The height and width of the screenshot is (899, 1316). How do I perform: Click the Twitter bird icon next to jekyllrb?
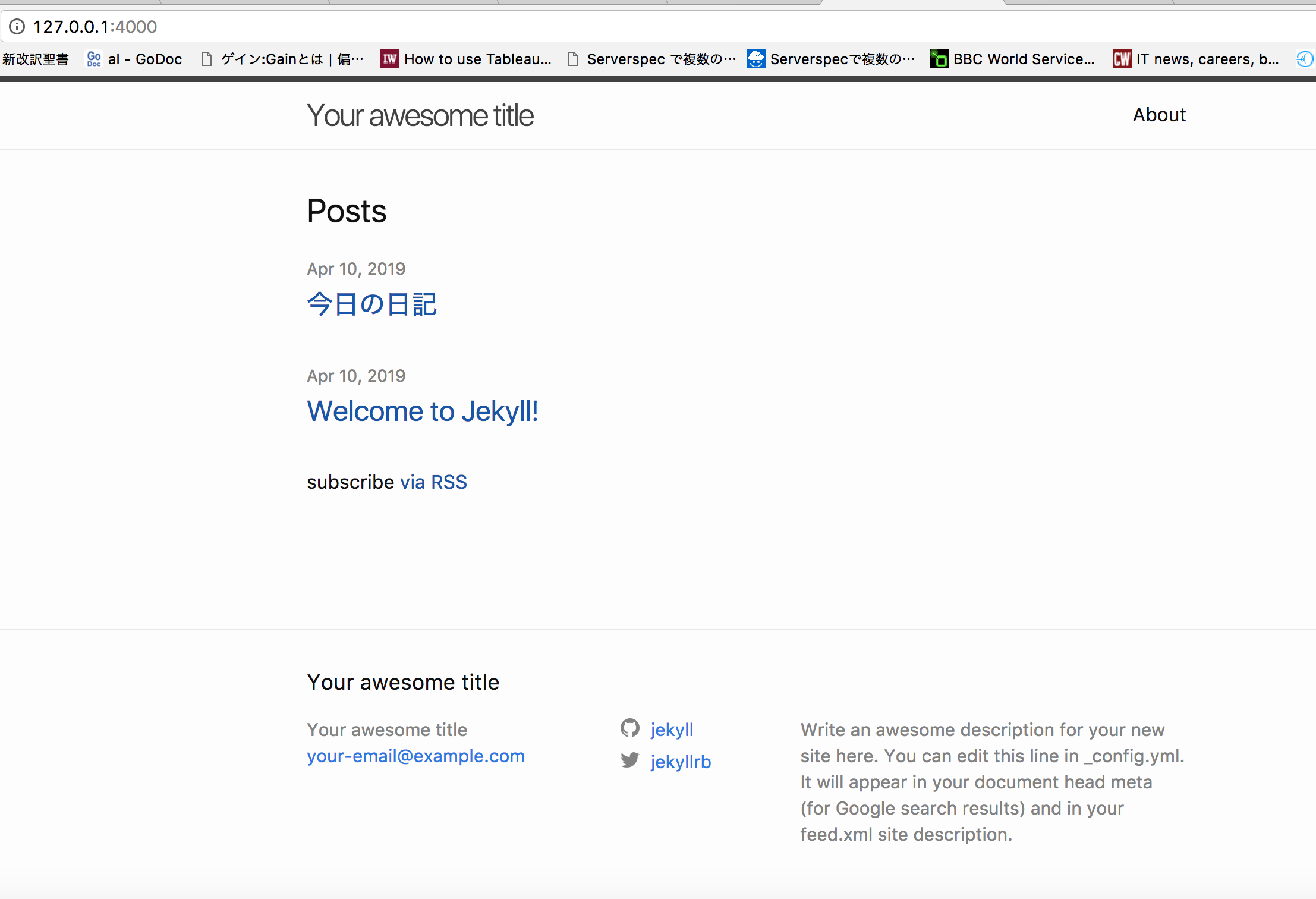[x=629, y=760]
